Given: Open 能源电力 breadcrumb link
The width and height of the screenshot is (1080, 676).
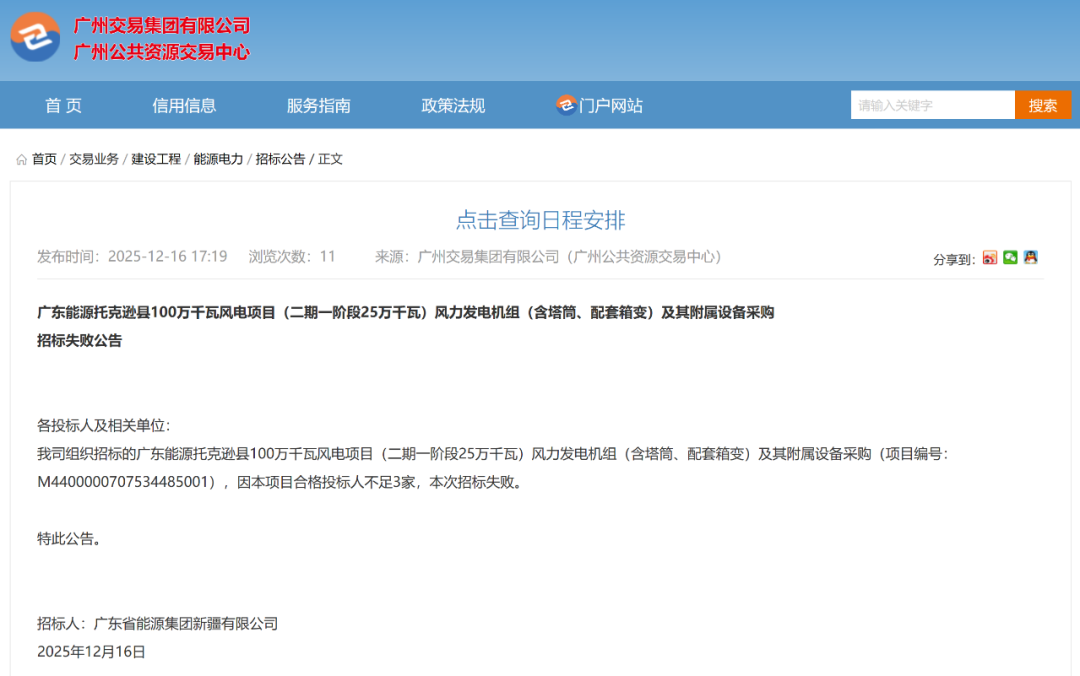Looking at the screenshot, I should [x=218, y=159].
